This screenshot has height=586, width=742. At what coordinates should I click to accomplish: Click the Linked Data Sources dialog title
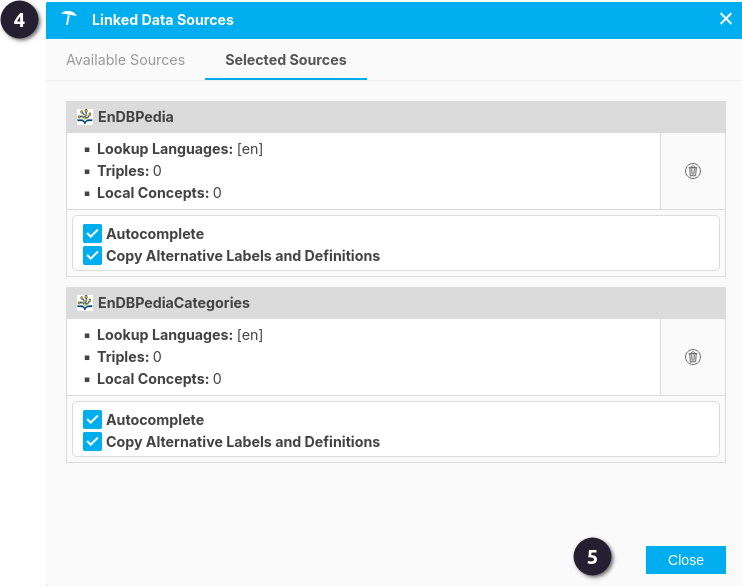pyautogui.click(x=163, y=20)
